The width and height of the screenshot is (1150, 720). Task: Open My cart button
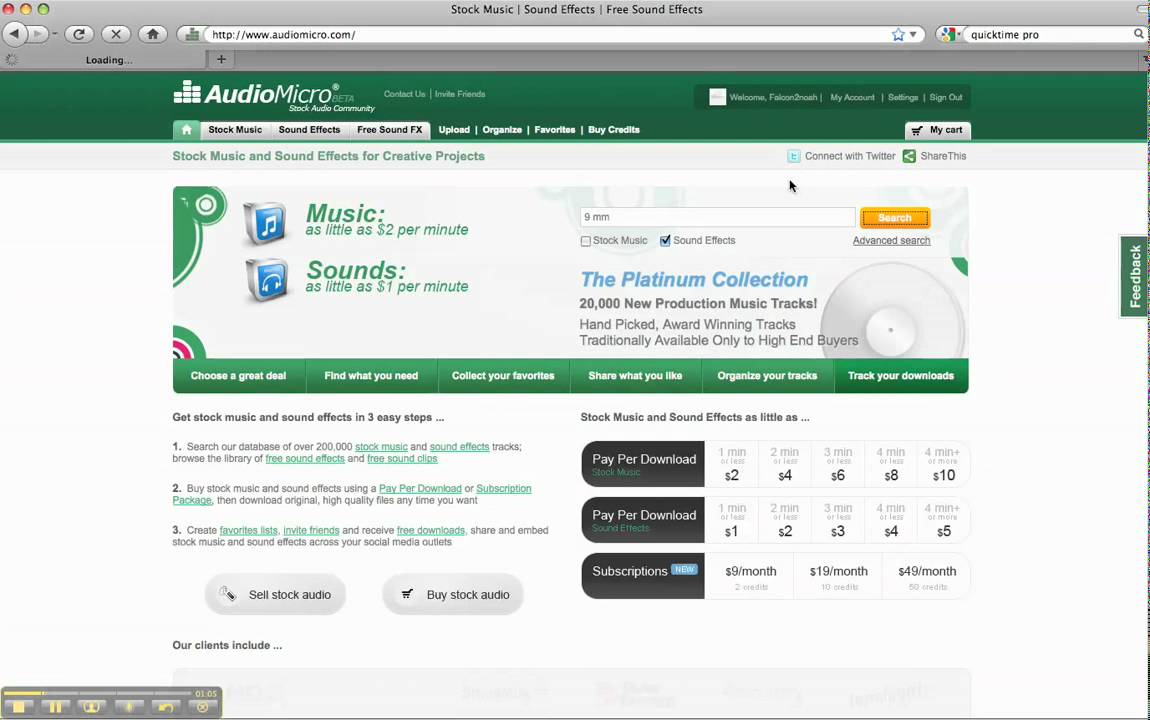[937, 131]
